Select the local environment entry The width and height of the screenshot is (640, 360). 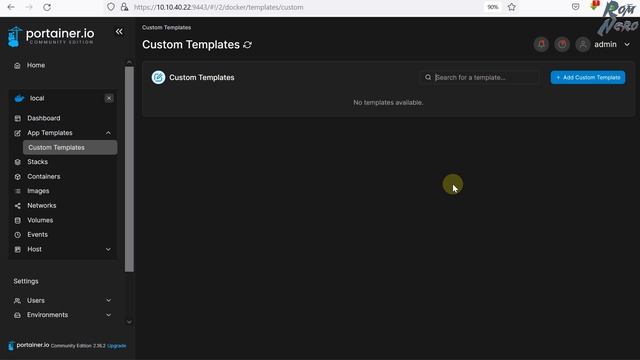37,98
